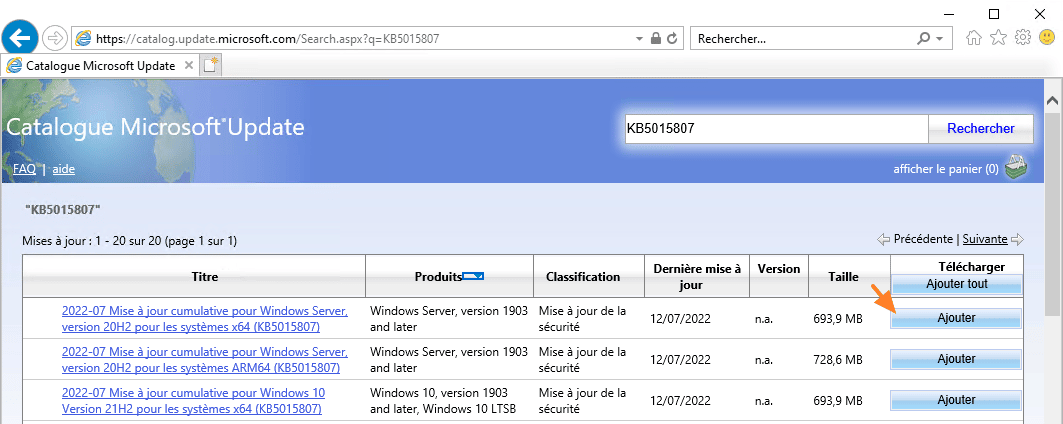
Task: Expand browser search provider dropdown arrow
Action: pyautogui.click(x=940, y=39)
